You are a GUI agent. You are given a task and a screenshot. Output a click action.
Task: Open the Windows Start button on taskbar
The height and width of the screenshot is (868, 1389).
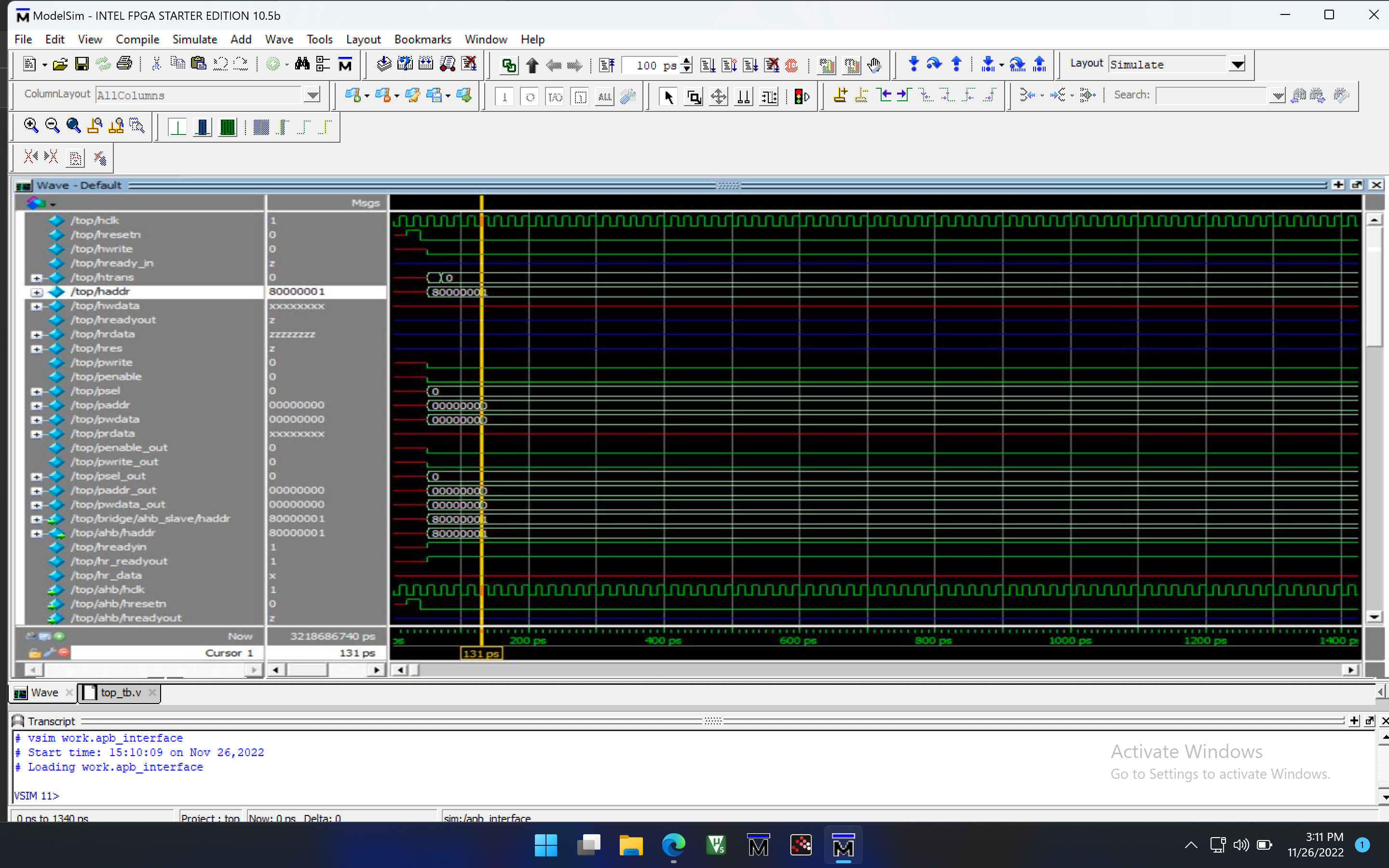(545, 845)
